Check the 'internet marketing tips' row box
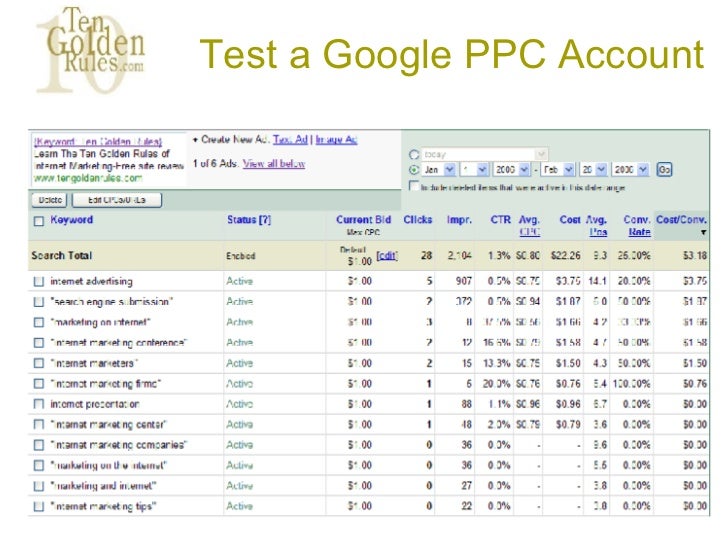This screenshot has width=728, height=546. coord(39,506)
